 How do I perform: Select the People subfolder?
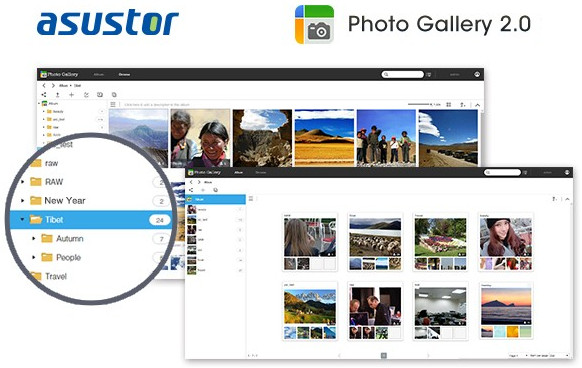coord(68,257)
